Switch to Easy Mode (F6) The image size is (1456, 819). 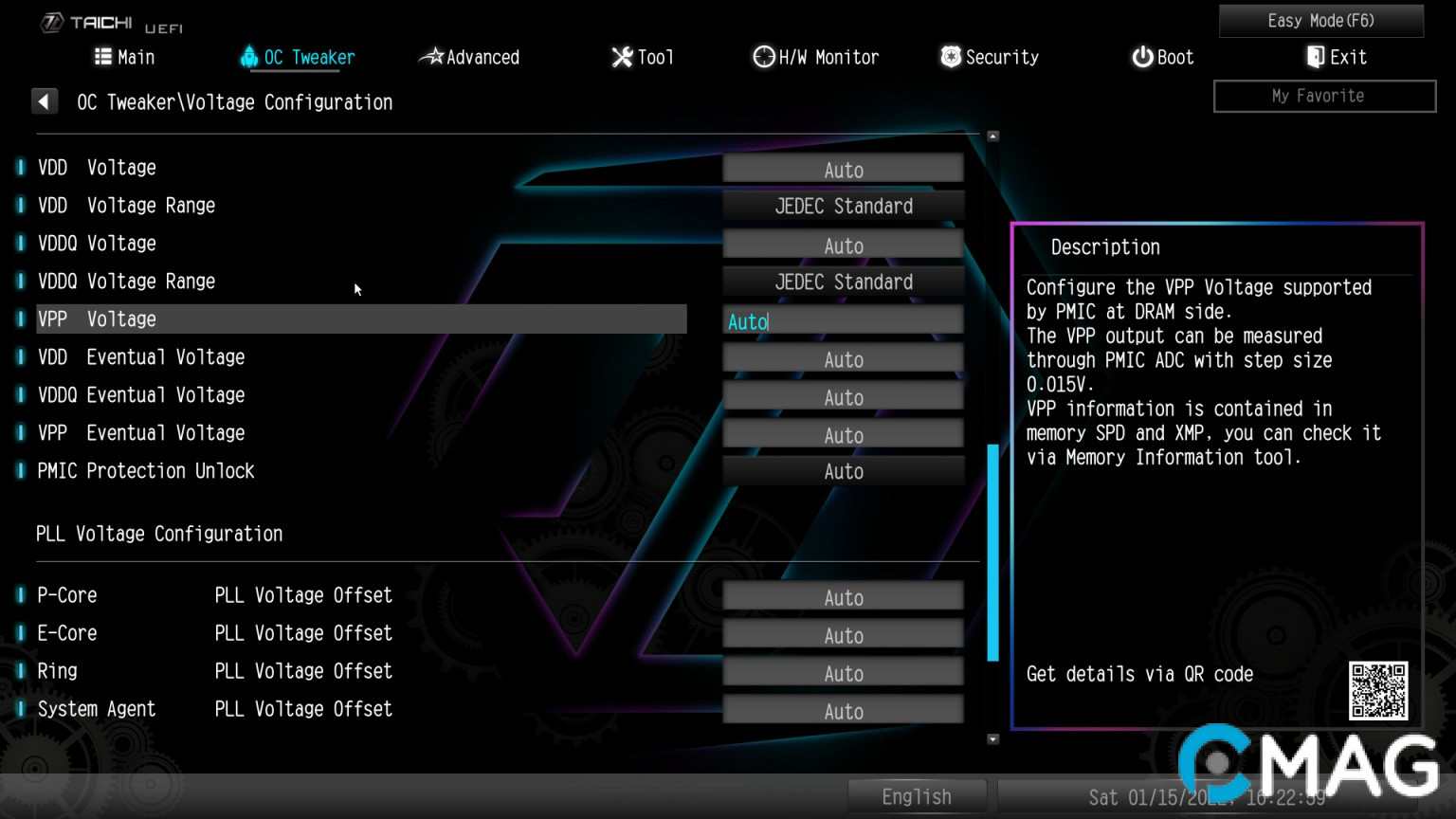coord(1320,21)
